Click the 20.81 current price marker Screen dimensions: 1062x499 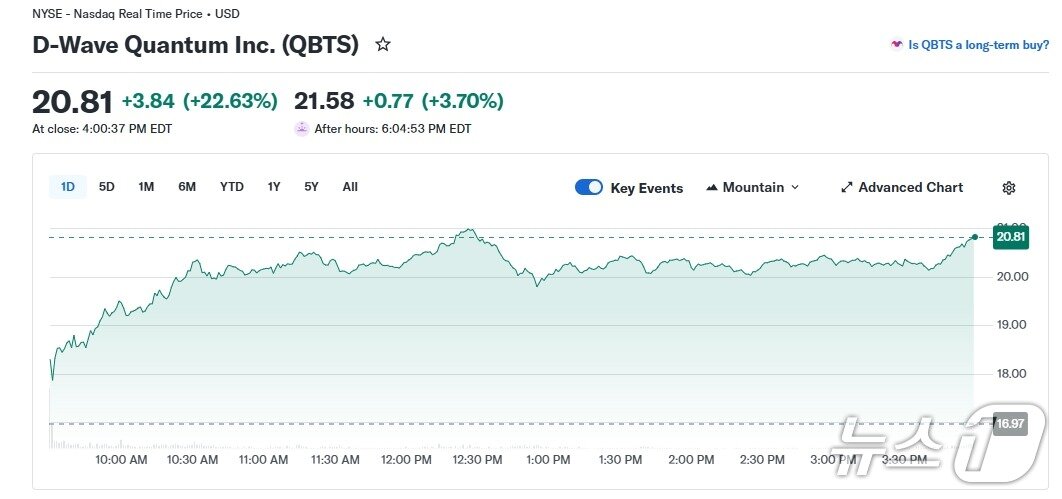click(1010, 237)
